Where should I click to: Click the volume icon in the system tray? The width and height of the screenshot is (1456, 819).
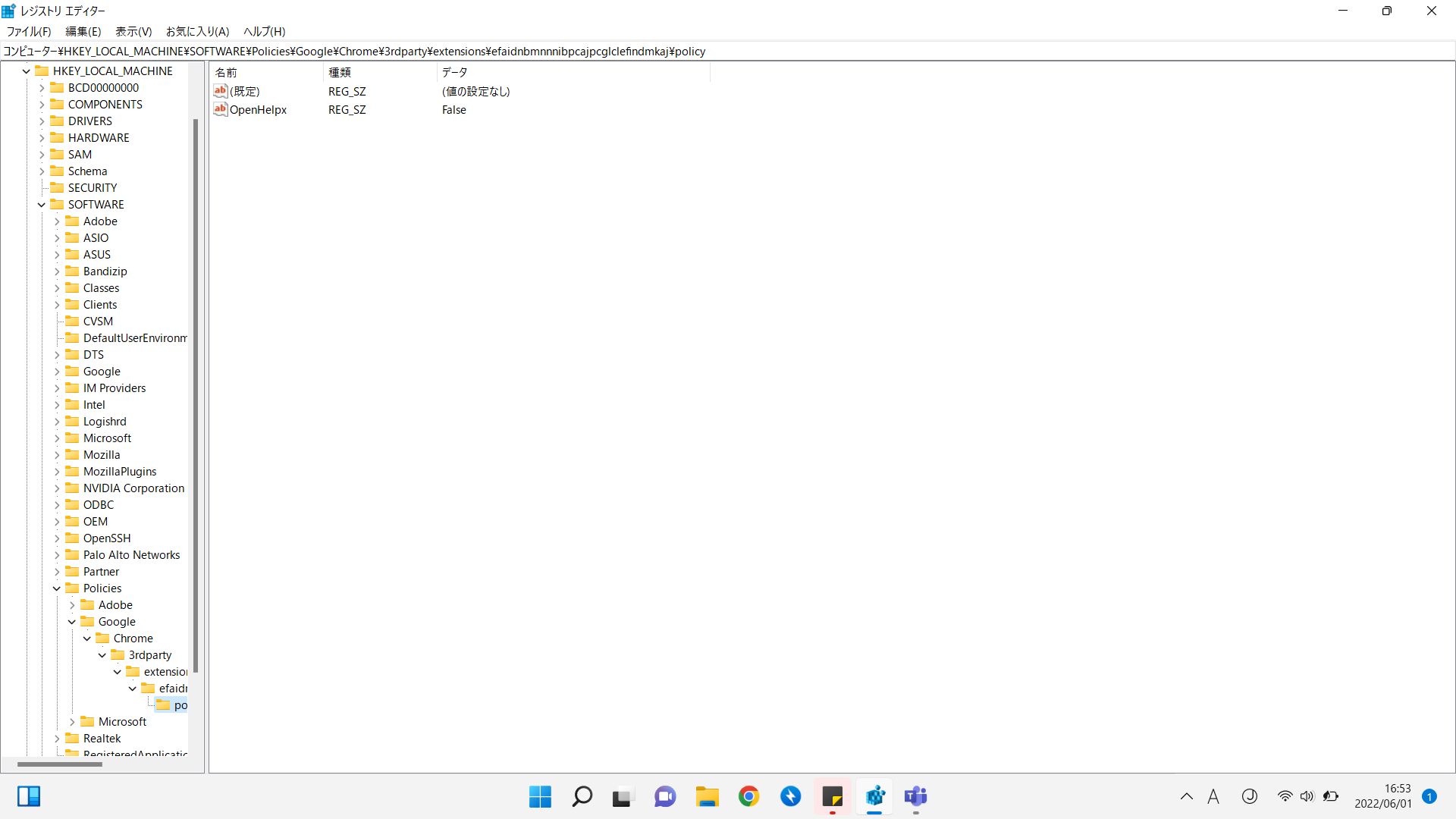[x=1307, y=795]
